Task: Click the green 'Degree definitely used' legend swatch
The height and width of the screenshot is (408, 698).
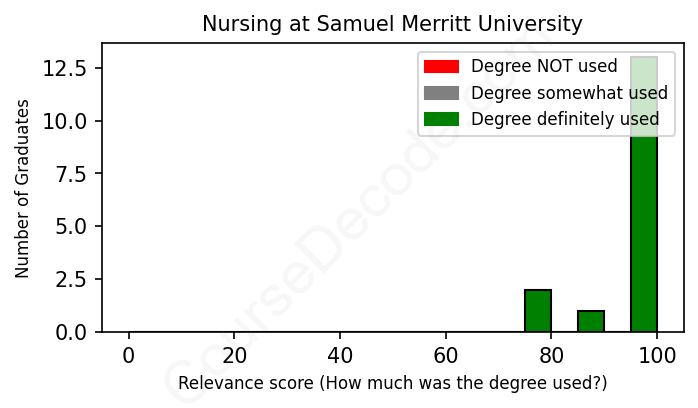Action: pos(441,119)
